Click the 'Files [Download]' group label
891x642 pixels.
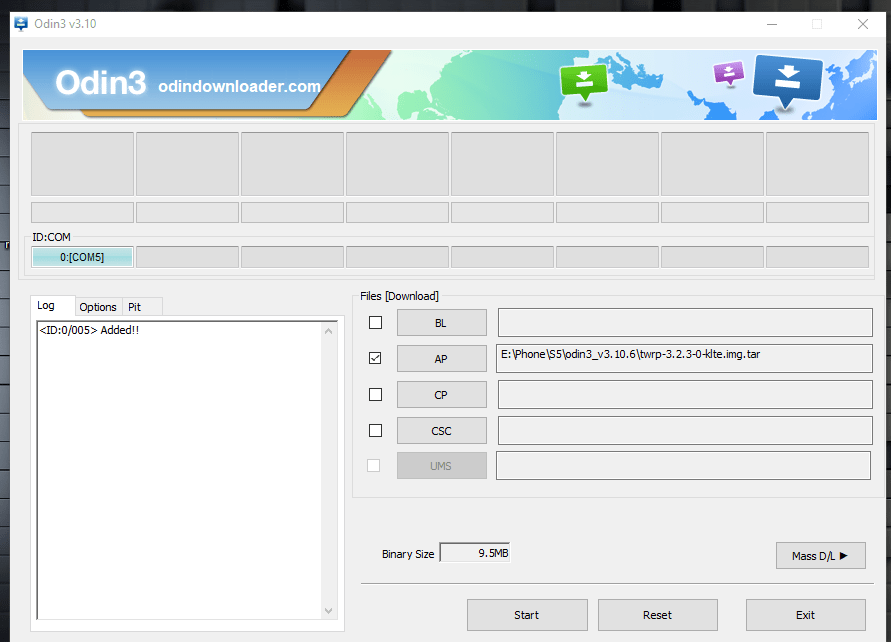pos(399,296)
